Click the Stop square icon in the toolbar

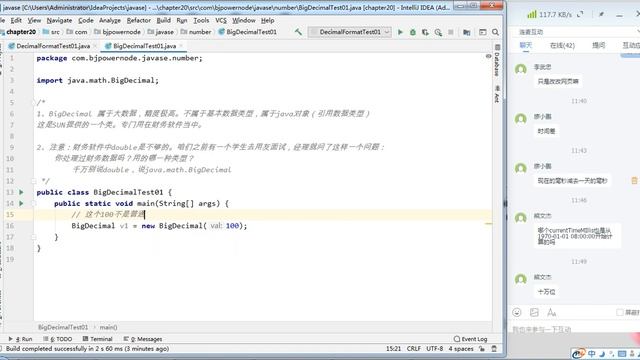(451, 32)
